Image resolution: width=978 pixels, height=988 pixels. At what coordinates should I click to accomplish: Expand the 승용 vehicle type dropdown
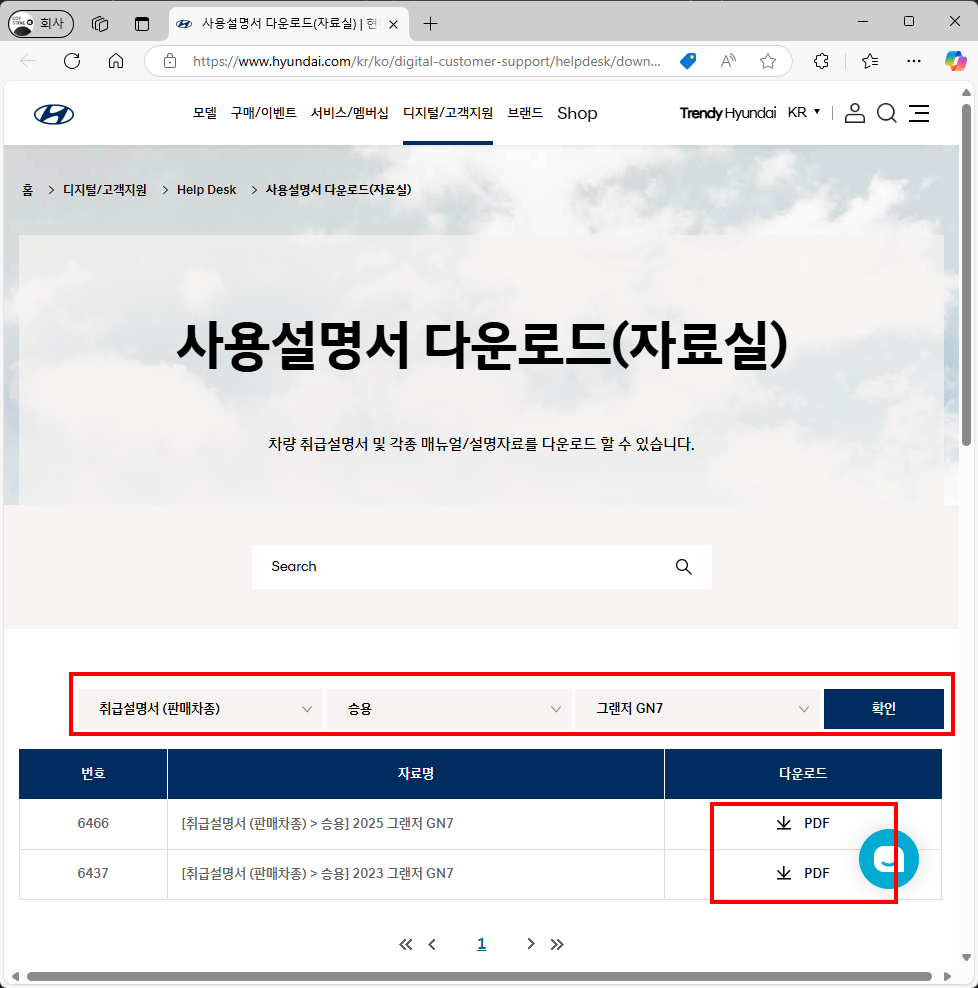click(x=449, y=709)
